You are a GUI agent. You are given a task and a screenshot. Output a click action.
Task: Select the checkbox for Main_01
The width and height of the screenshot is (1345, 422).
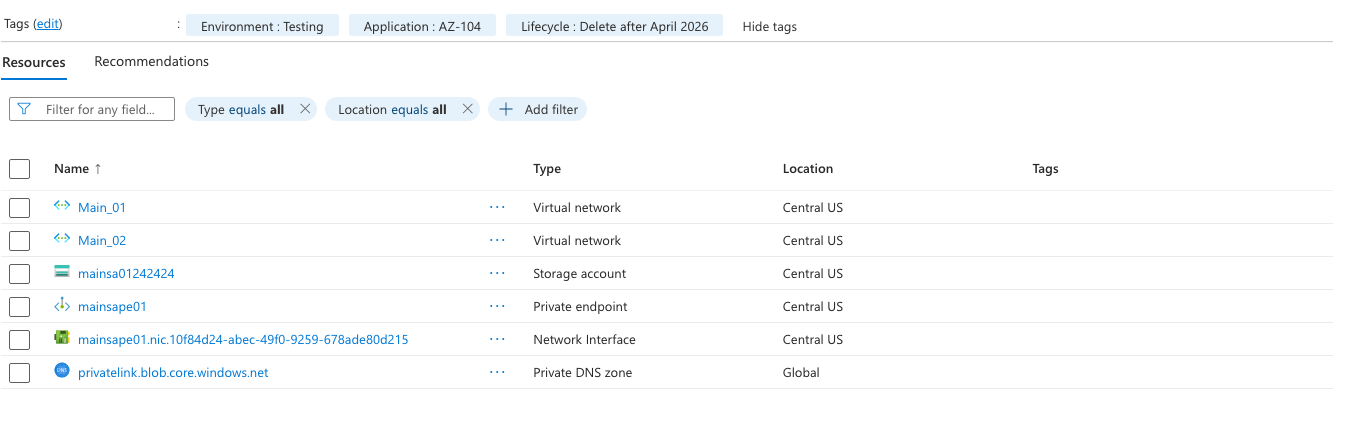(x=20, y=207)
